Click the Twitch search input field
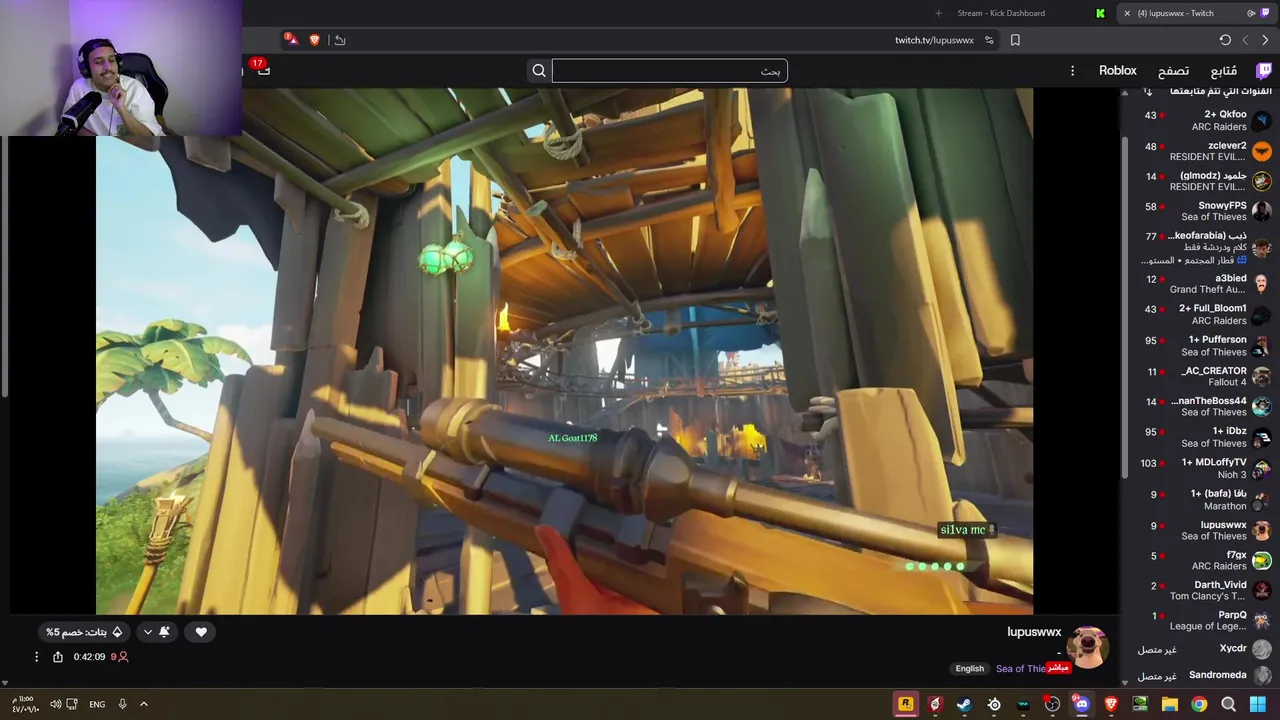The height and width of the screenshot is (720, 1280). pos(670,71)
